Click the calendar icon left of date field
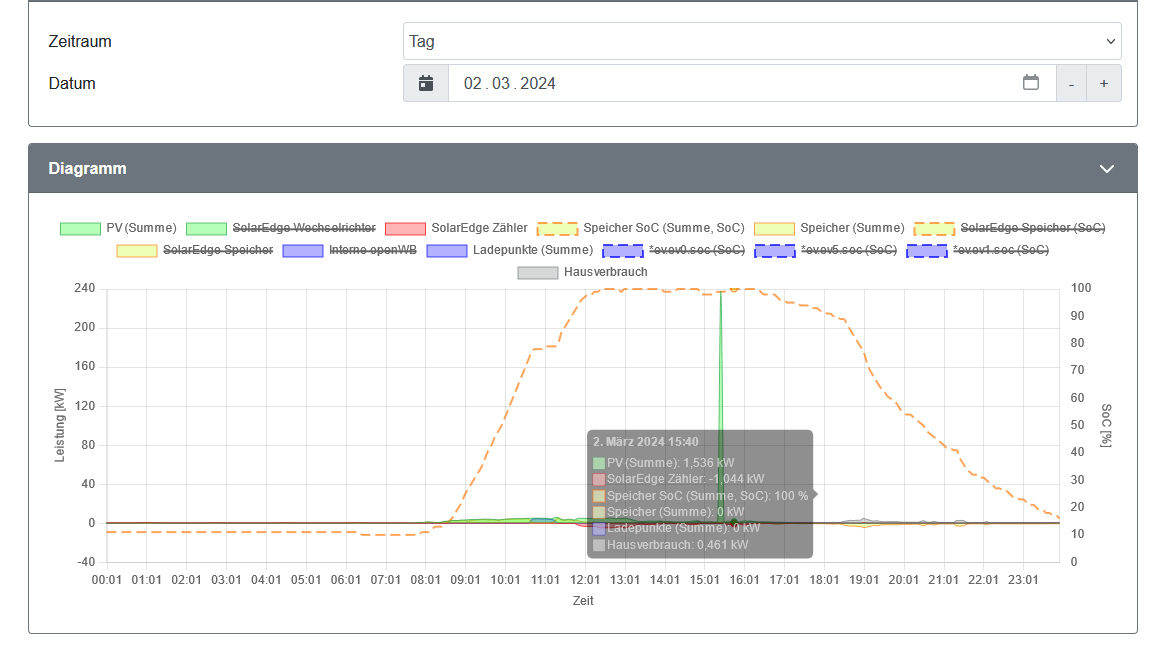The width and height of the screenshot is (1168, 647). pos(426,83)
